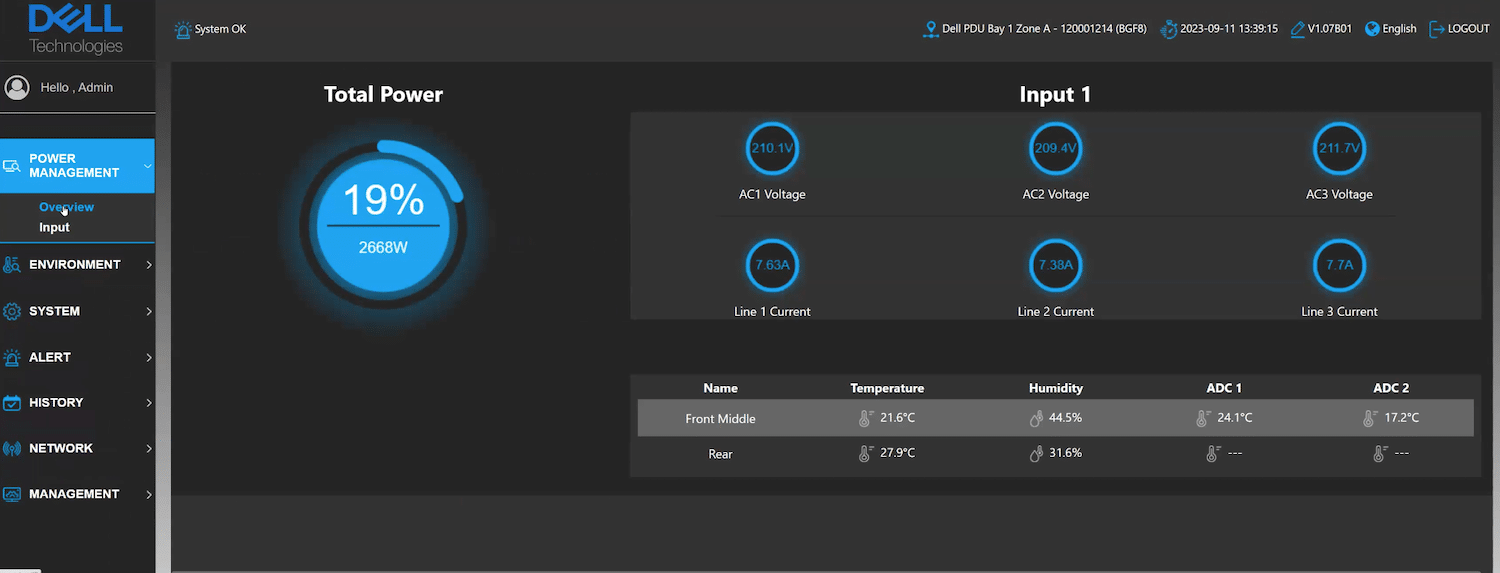
Task: Open the Input submenu item
Action: tap(54, 228)
